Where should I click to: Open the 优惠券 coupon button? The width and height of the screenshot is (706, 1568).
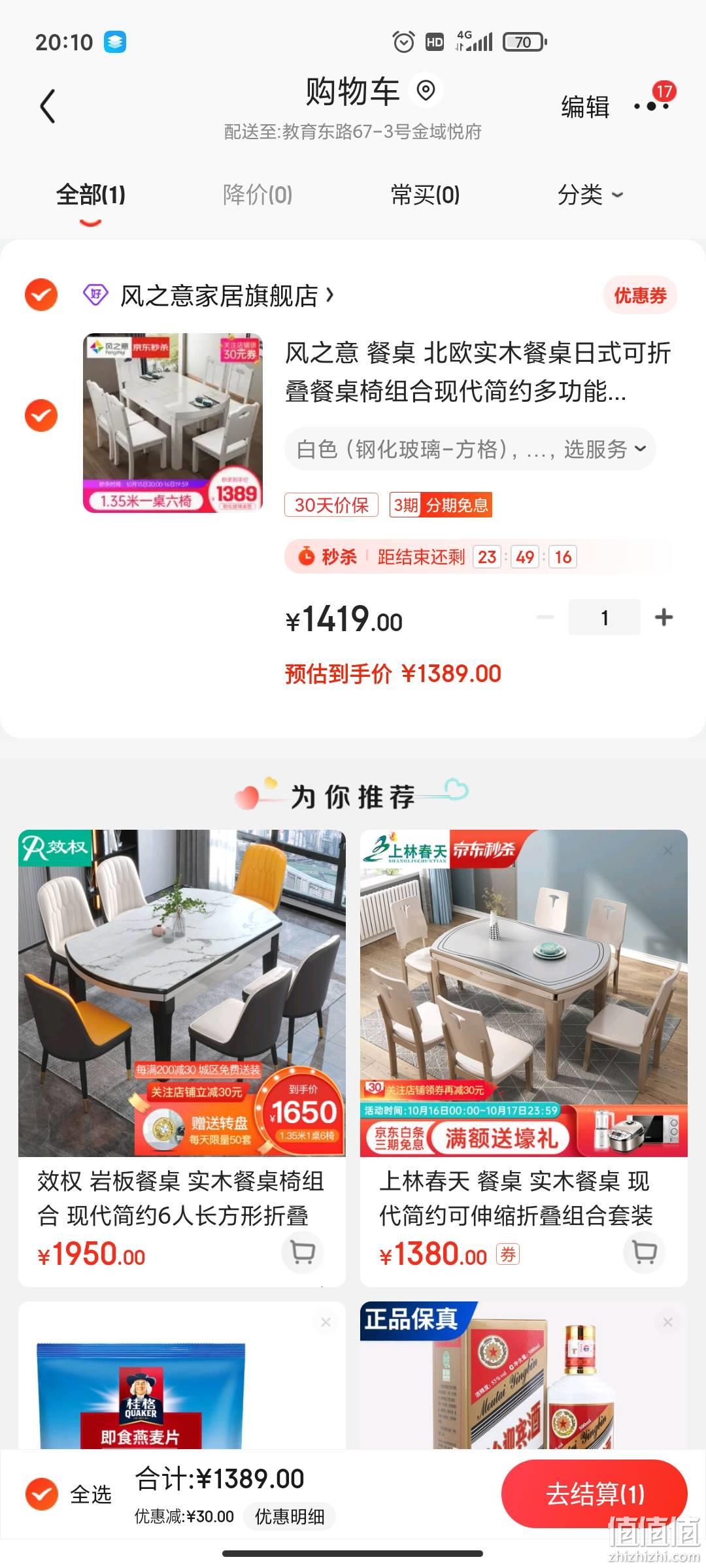(640, 296)
